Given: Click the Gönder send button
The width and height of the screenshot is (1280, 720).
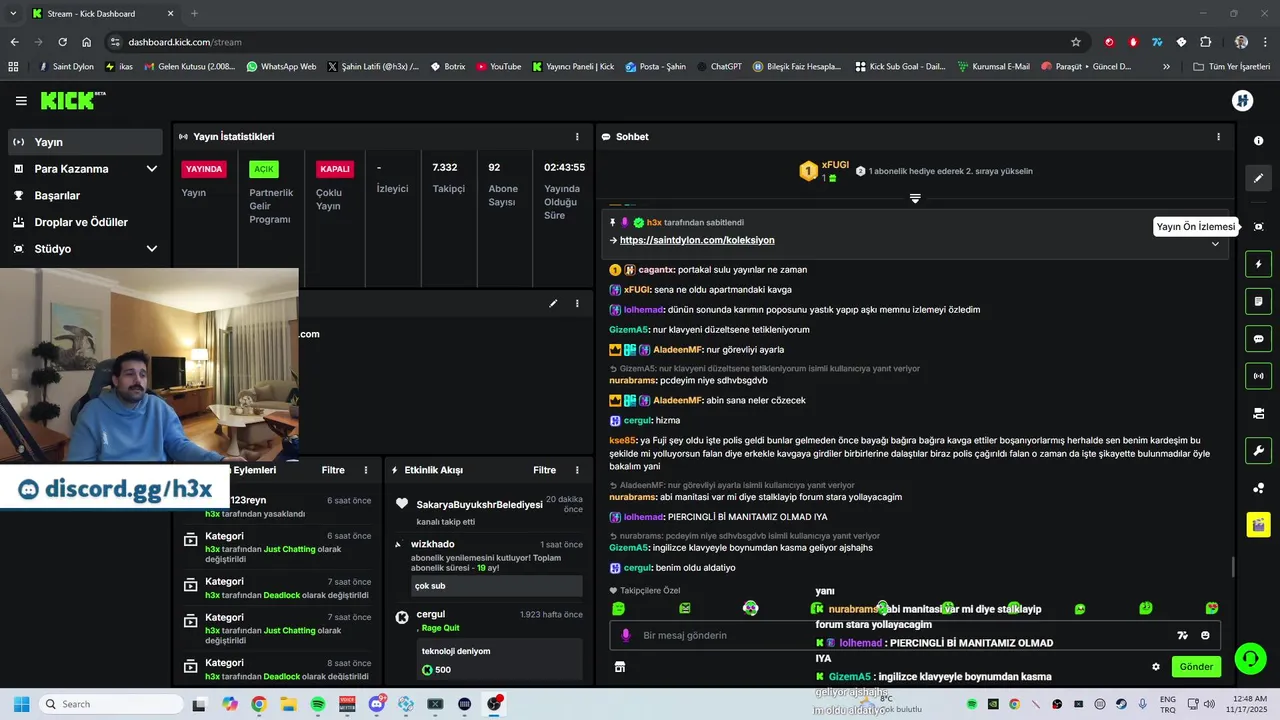Looking at the screenshot, I should [1196, 667].
